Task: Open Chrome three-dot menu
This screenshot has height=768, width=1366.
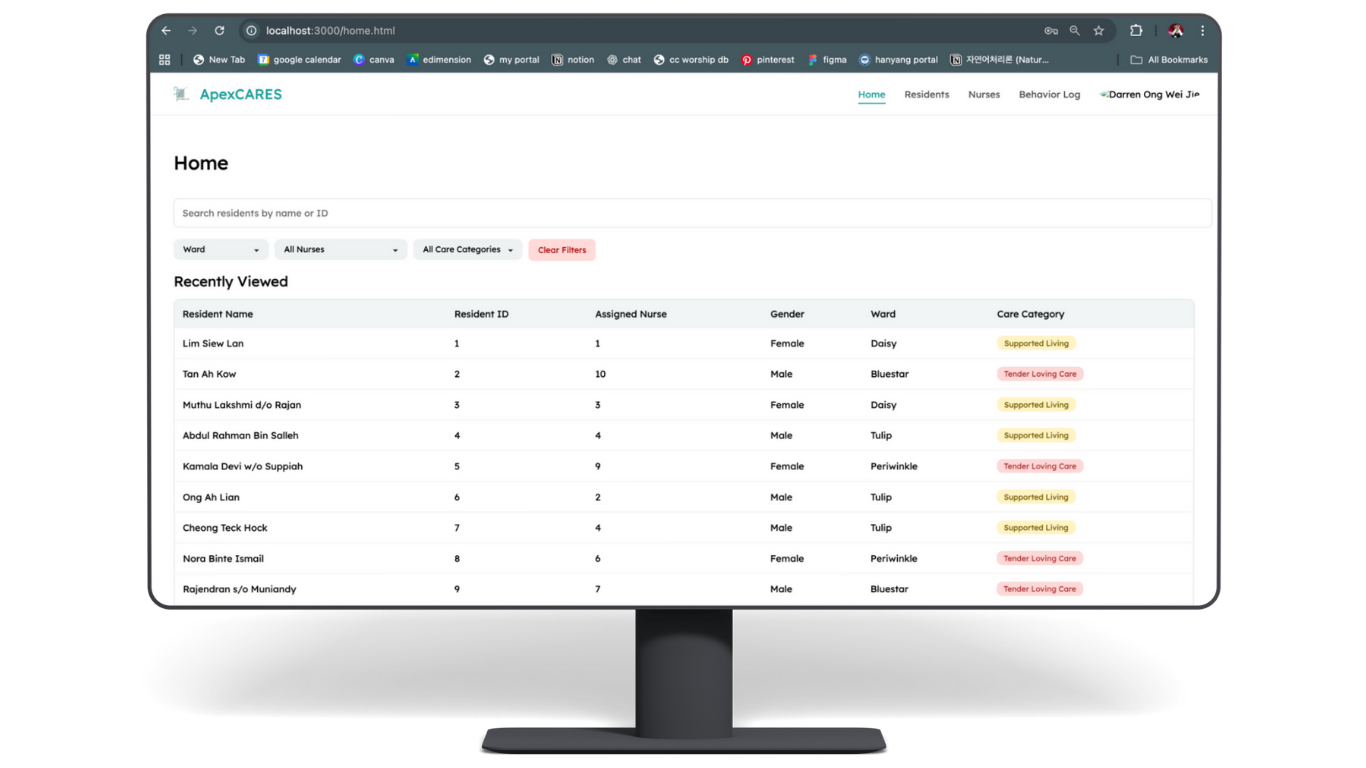Action: (1202, 31)
